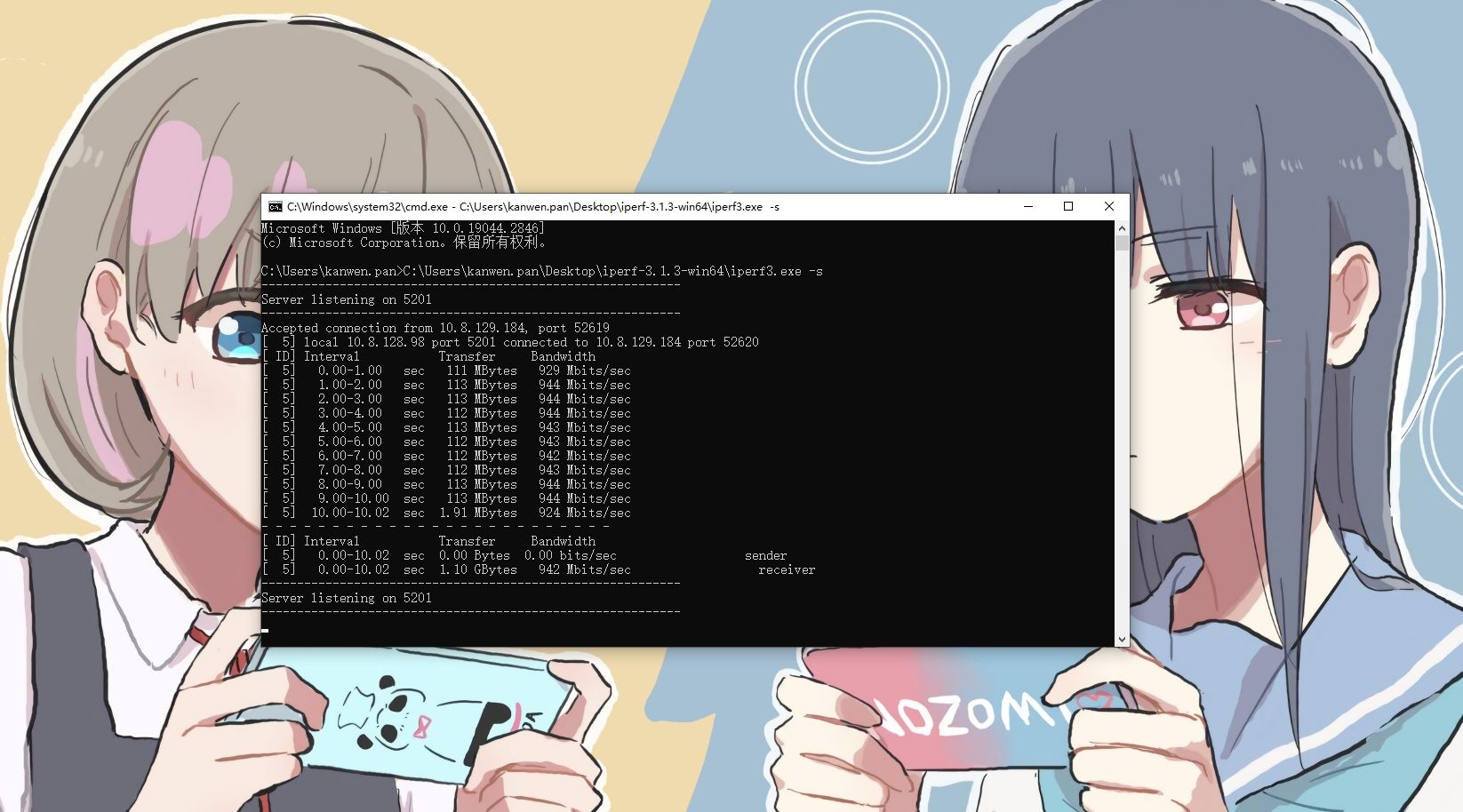Click the 3.00-4.00 interval value
The height and width of the screenshot is (812, 1463).
350,413
